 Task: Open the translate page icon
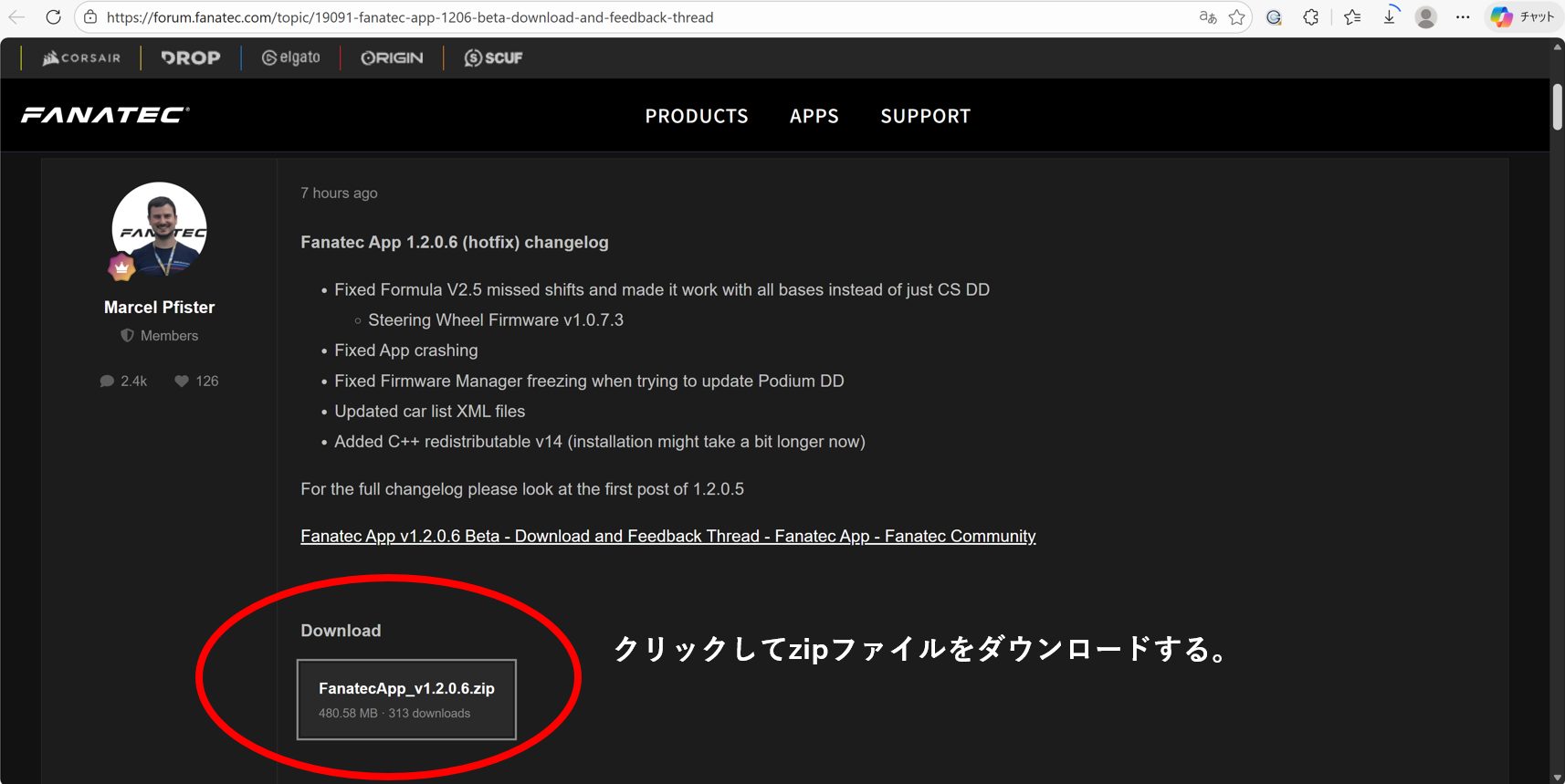[1207, 17]
